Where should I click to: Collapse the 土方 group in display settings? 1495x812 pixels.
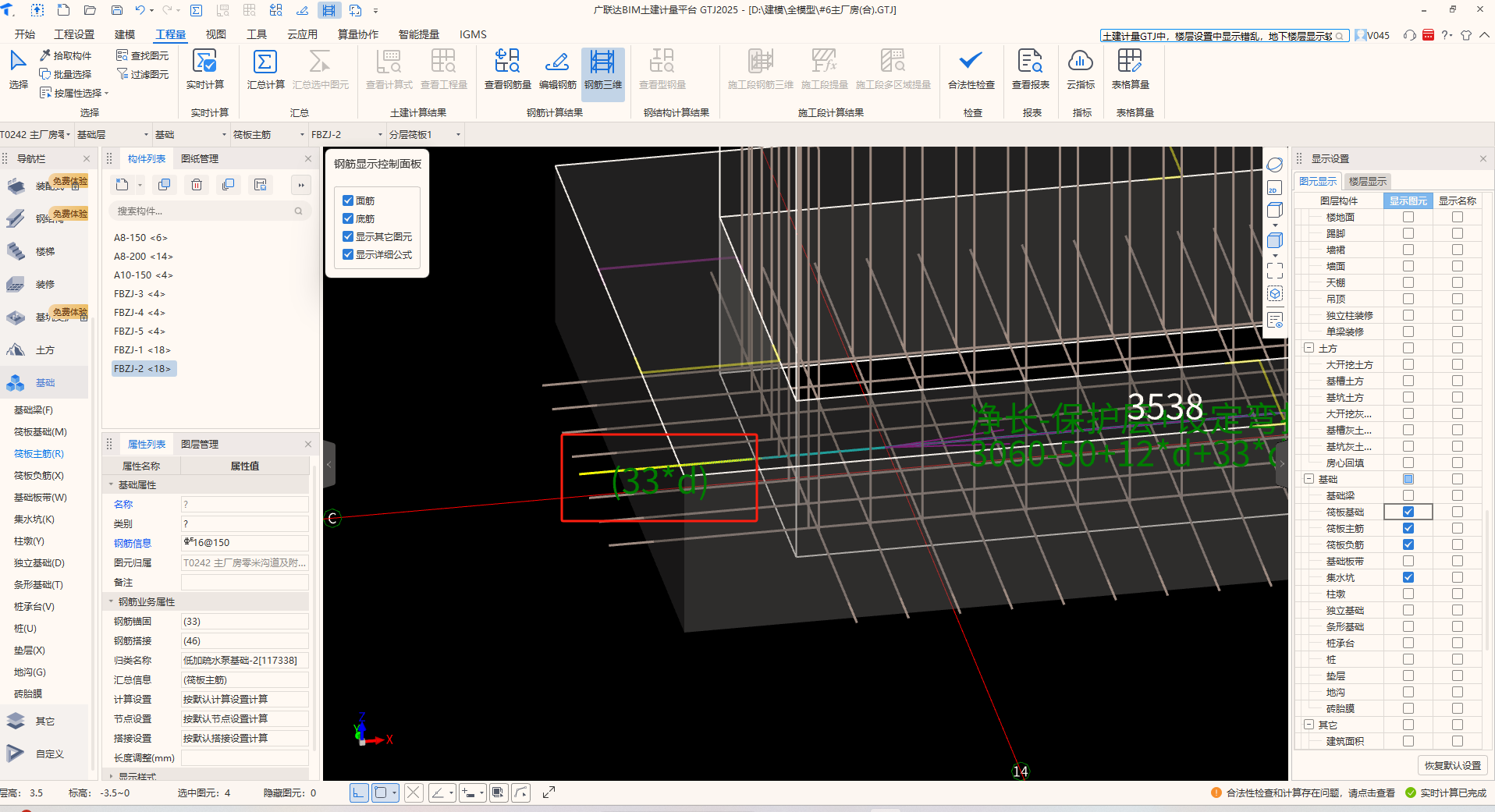1309,348
